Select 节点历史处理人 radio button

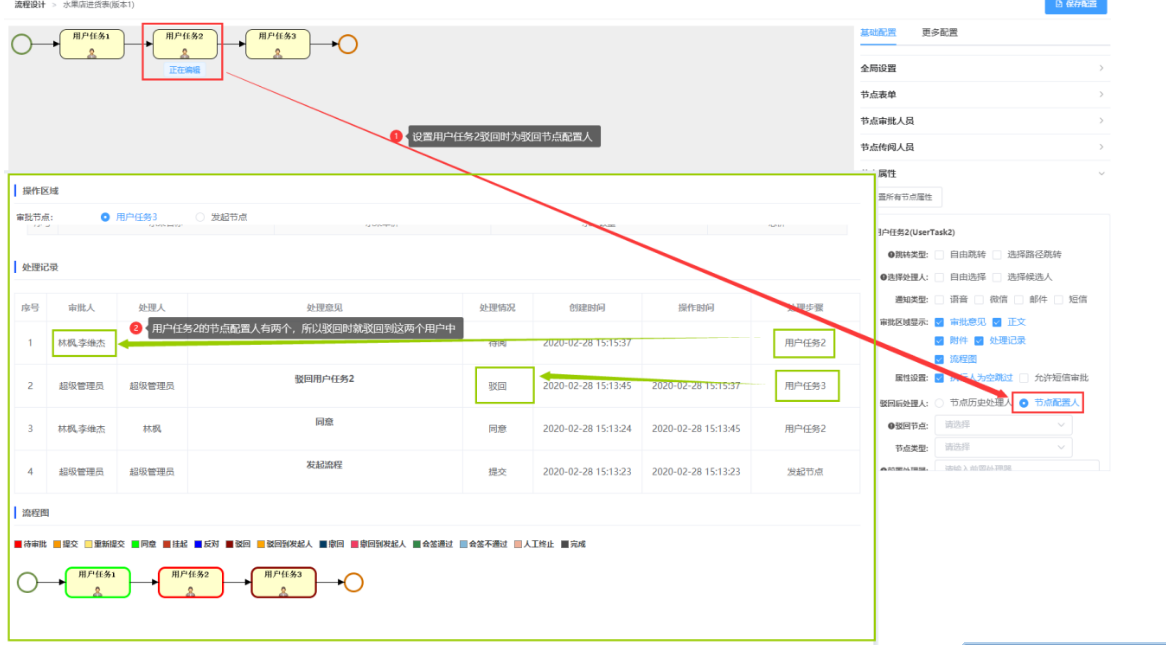(x=939, y=402)
